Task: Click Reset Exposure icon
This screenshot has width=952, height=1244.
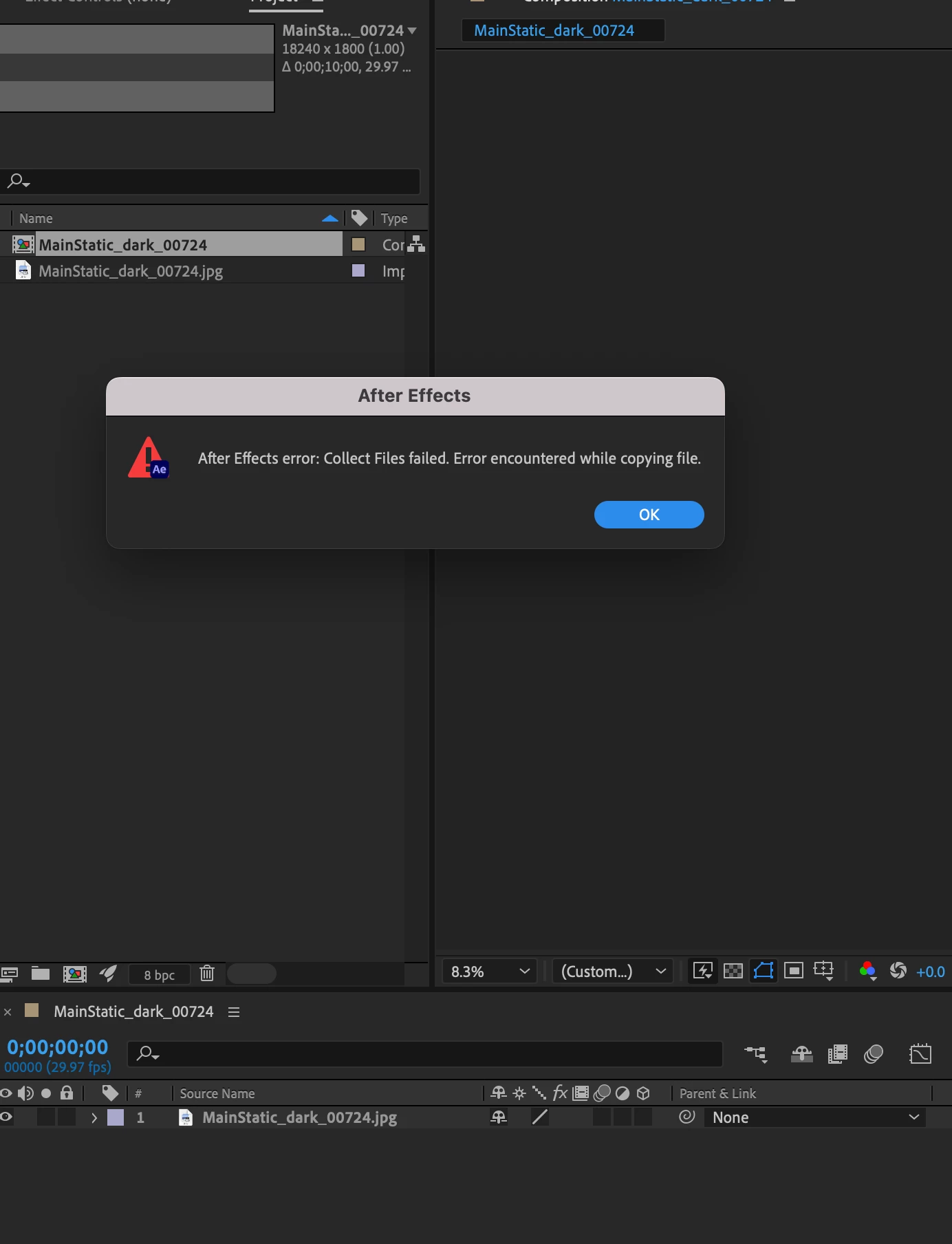Action: (x=898, y=970)
